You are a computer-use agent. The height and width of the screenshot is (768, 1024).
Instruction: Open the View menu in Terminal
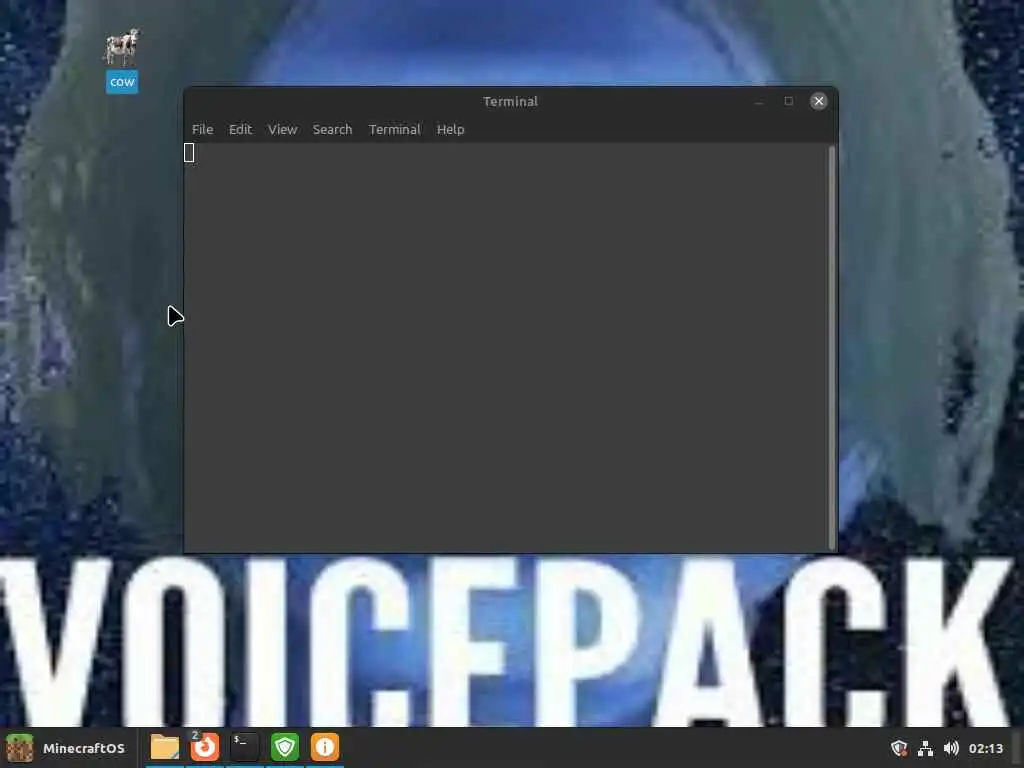click(282, 129)
